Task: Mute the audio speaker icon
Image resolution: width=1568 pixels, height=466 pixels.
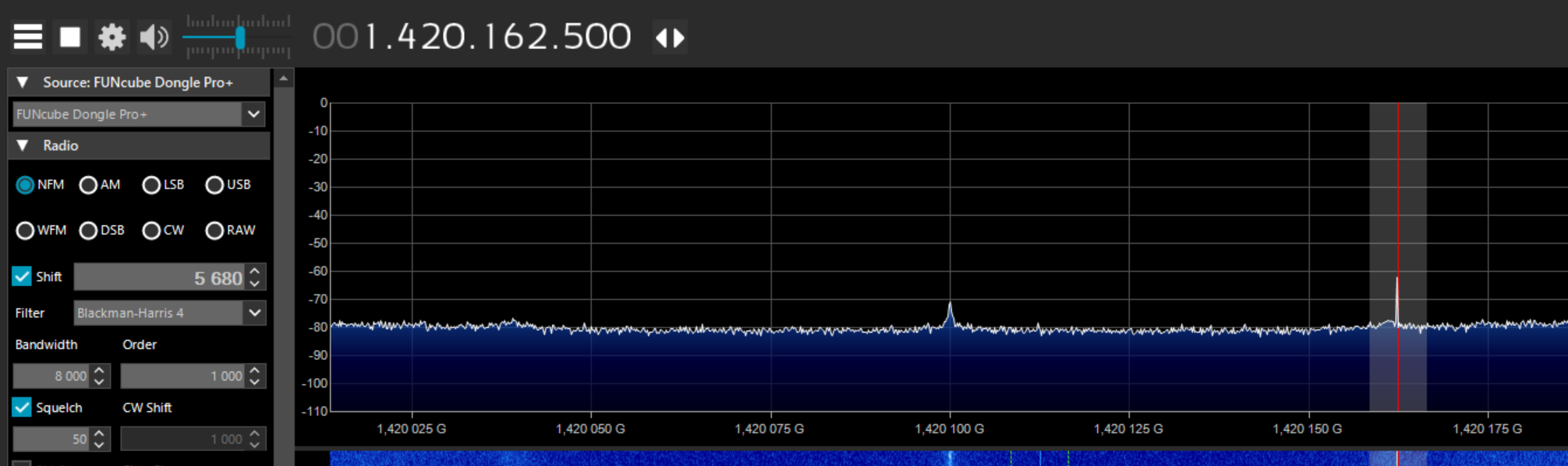Action: click(154, 37)
